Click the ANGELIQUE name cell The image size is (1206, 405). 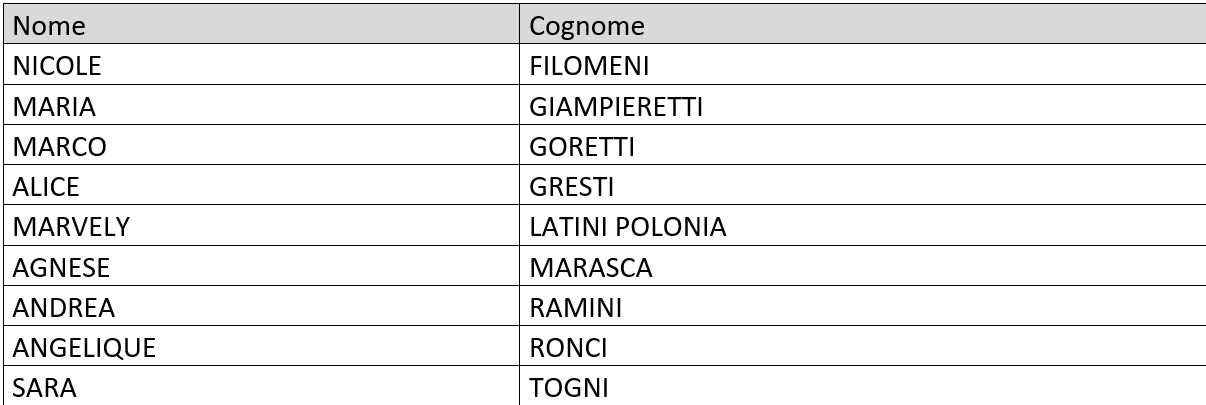(x=83, y=348)
